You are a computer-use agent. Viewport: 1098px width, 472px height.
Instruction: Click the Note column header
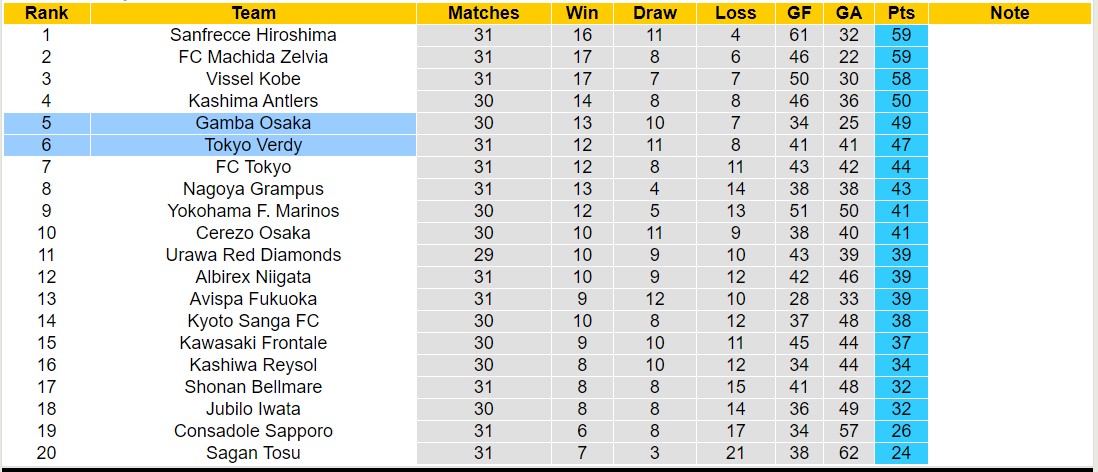click(x=1009, y=13)
